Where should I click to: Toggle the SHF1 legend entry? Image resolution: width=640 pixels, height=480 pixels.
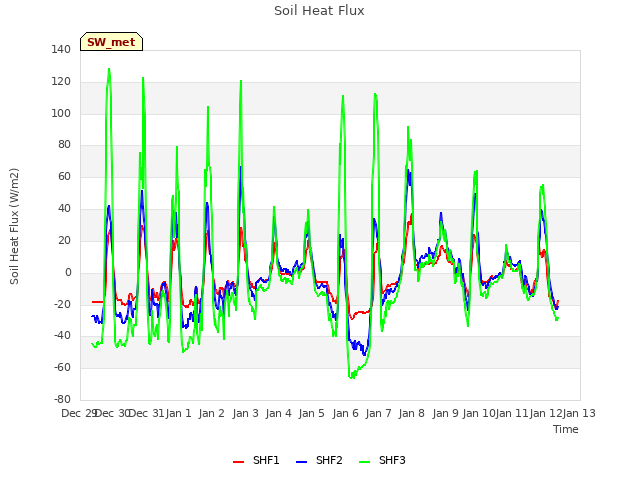tap(256, 460)
